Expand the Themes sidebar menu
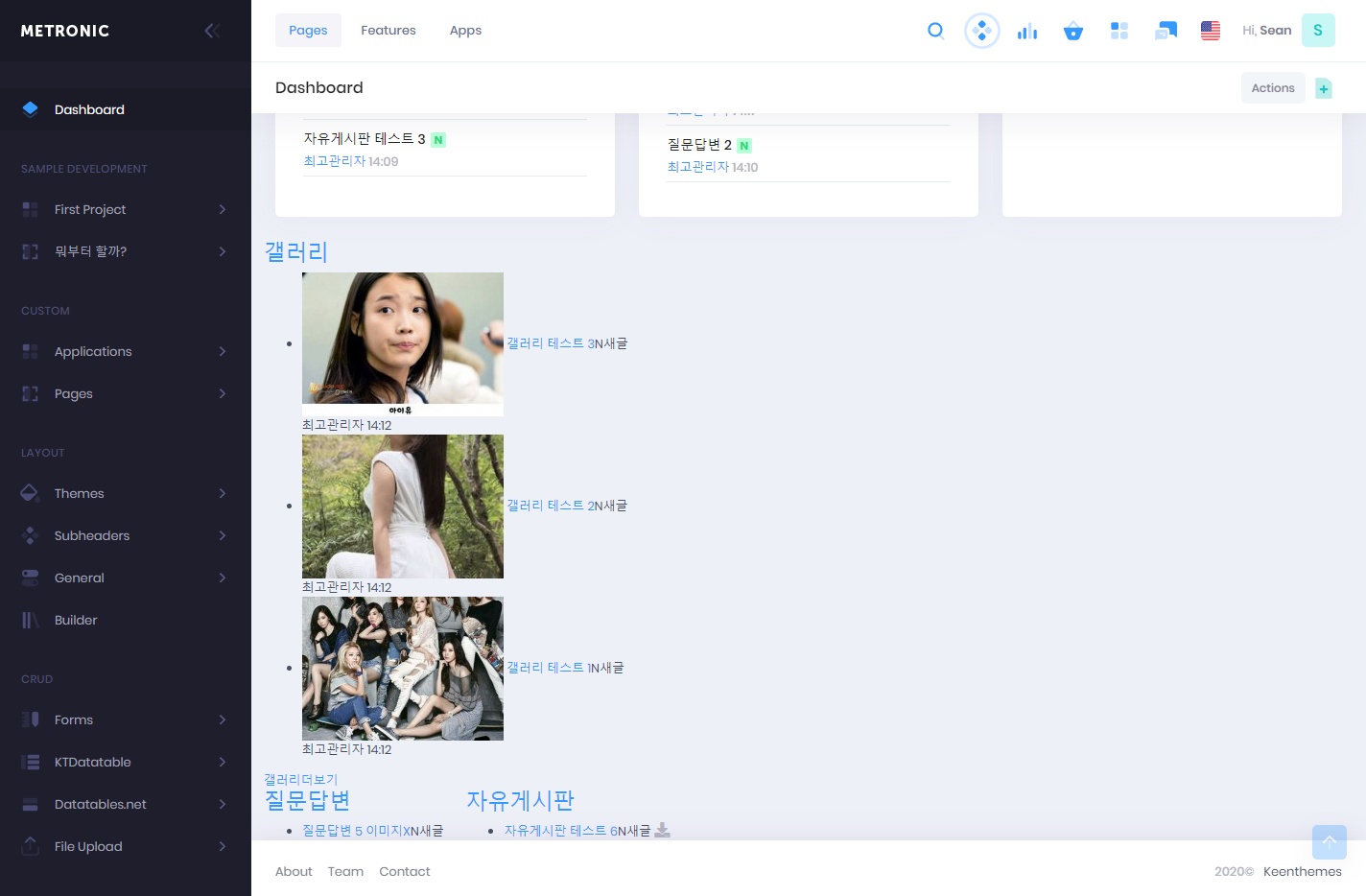Image resolution: width=1366 pixels, height=896 pixels. [x=125, y=493]
